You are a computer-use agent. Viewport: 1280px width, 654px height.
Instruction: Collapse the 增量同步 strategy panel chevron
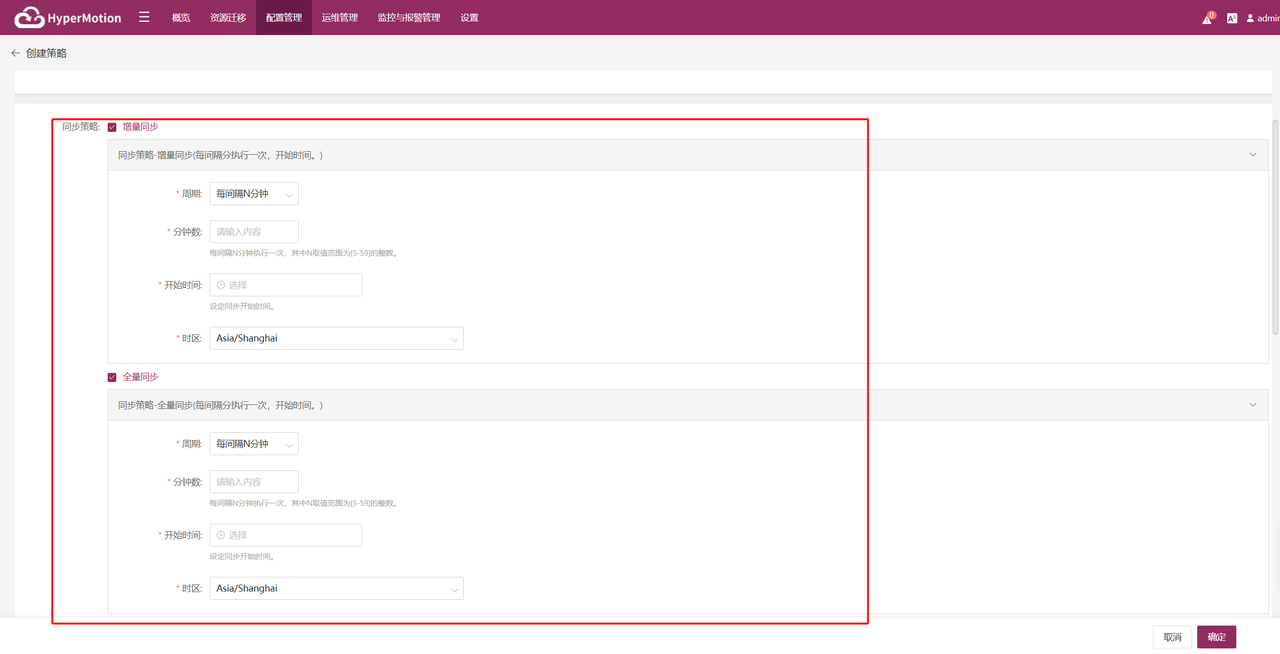(1253, 155)
